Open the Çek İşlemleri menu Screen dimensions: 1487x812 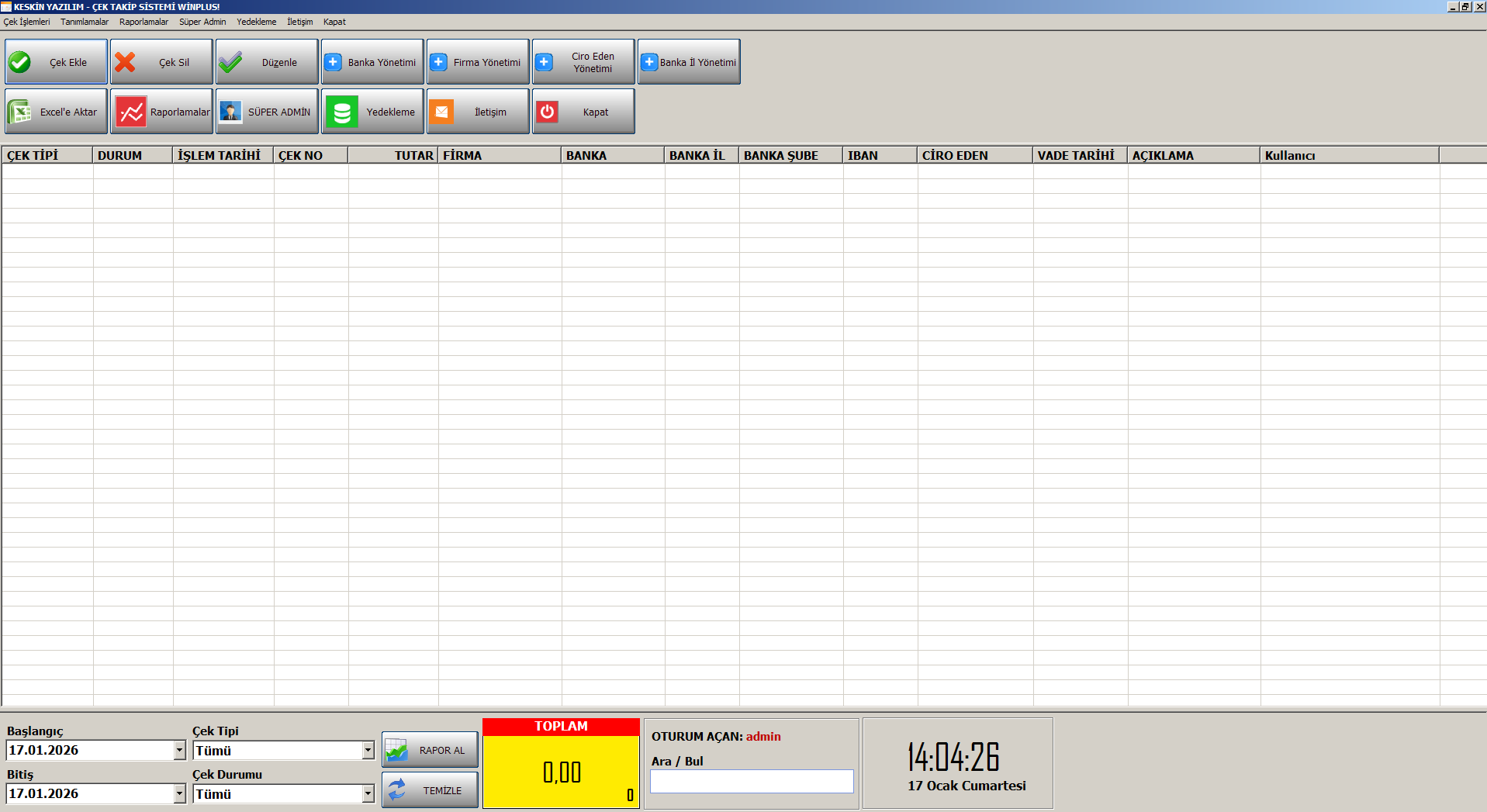pyautogui.click(x=27, y=22)
